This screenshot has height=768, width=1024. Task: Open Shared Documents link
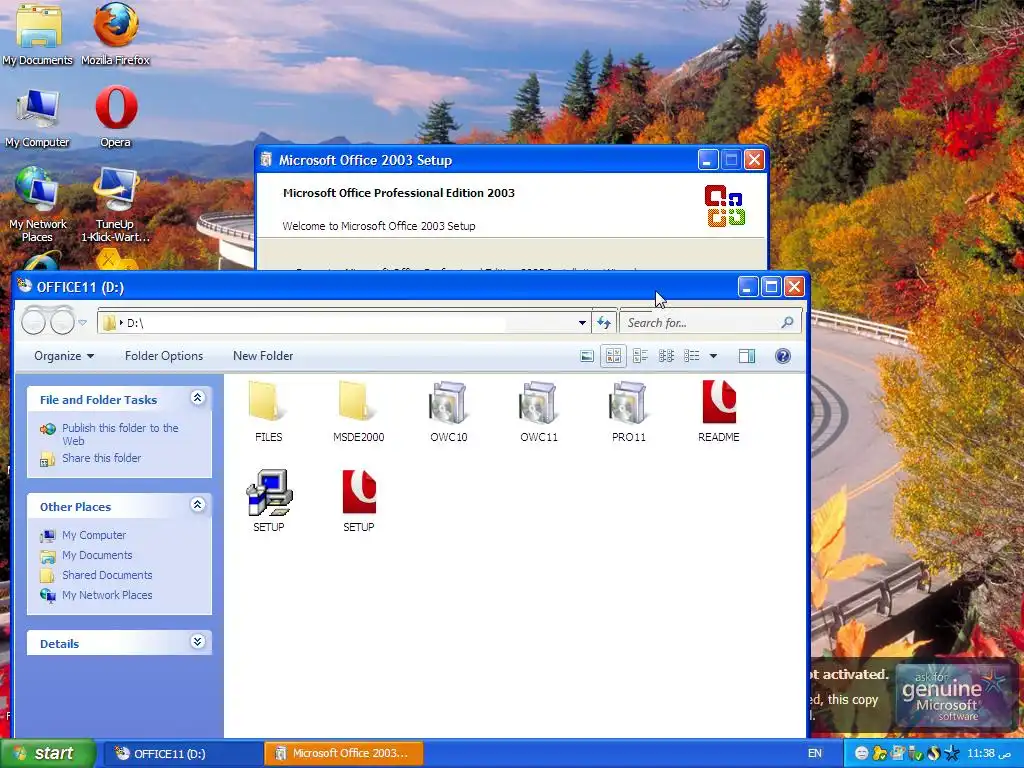107,575
